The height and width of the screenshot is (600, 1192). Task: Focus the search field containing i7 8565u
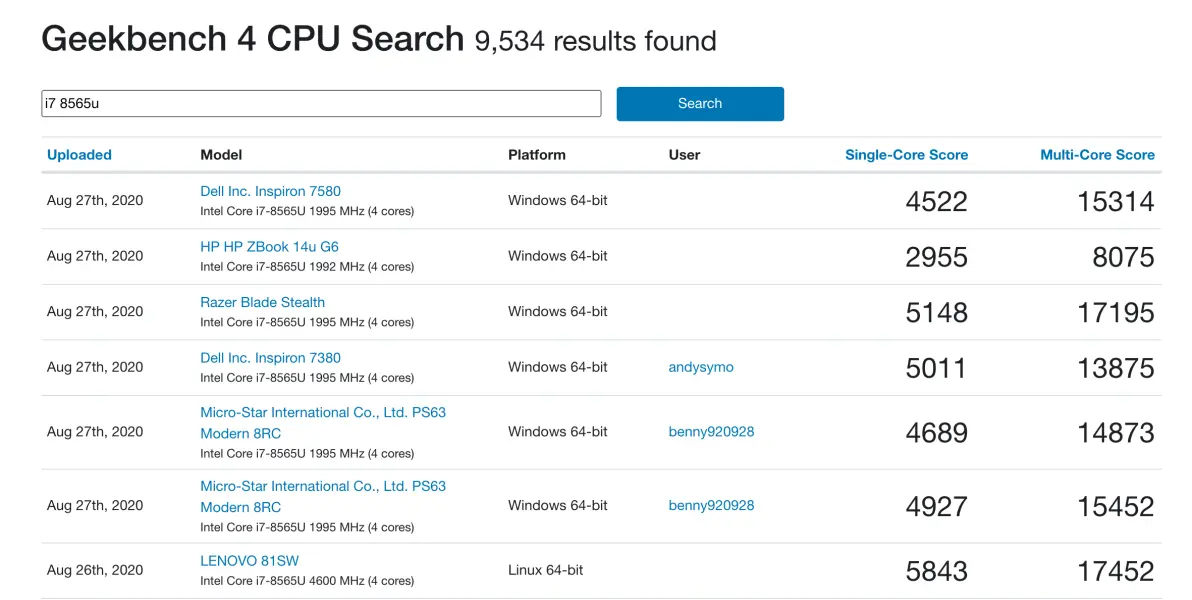(321, 103)
